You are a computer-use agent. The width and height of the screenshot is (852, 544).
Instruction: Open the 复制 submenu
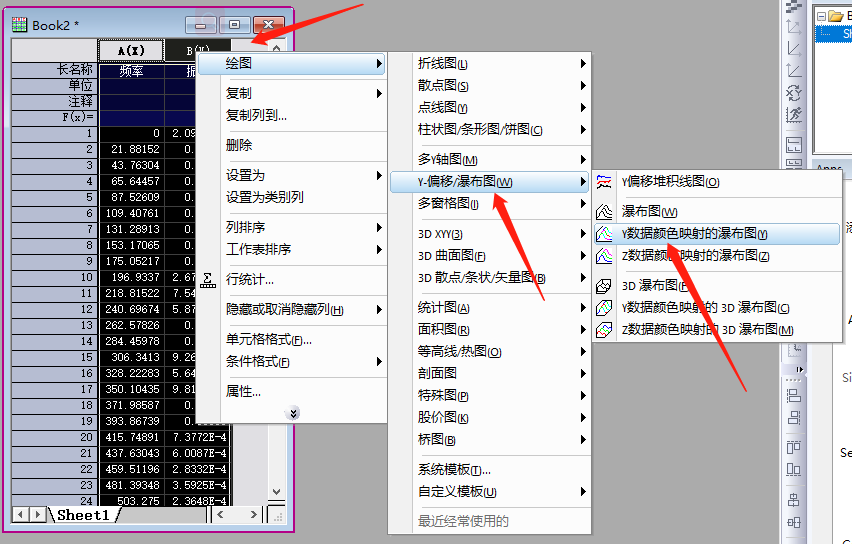pyautogui.click(x=291, y=93)
